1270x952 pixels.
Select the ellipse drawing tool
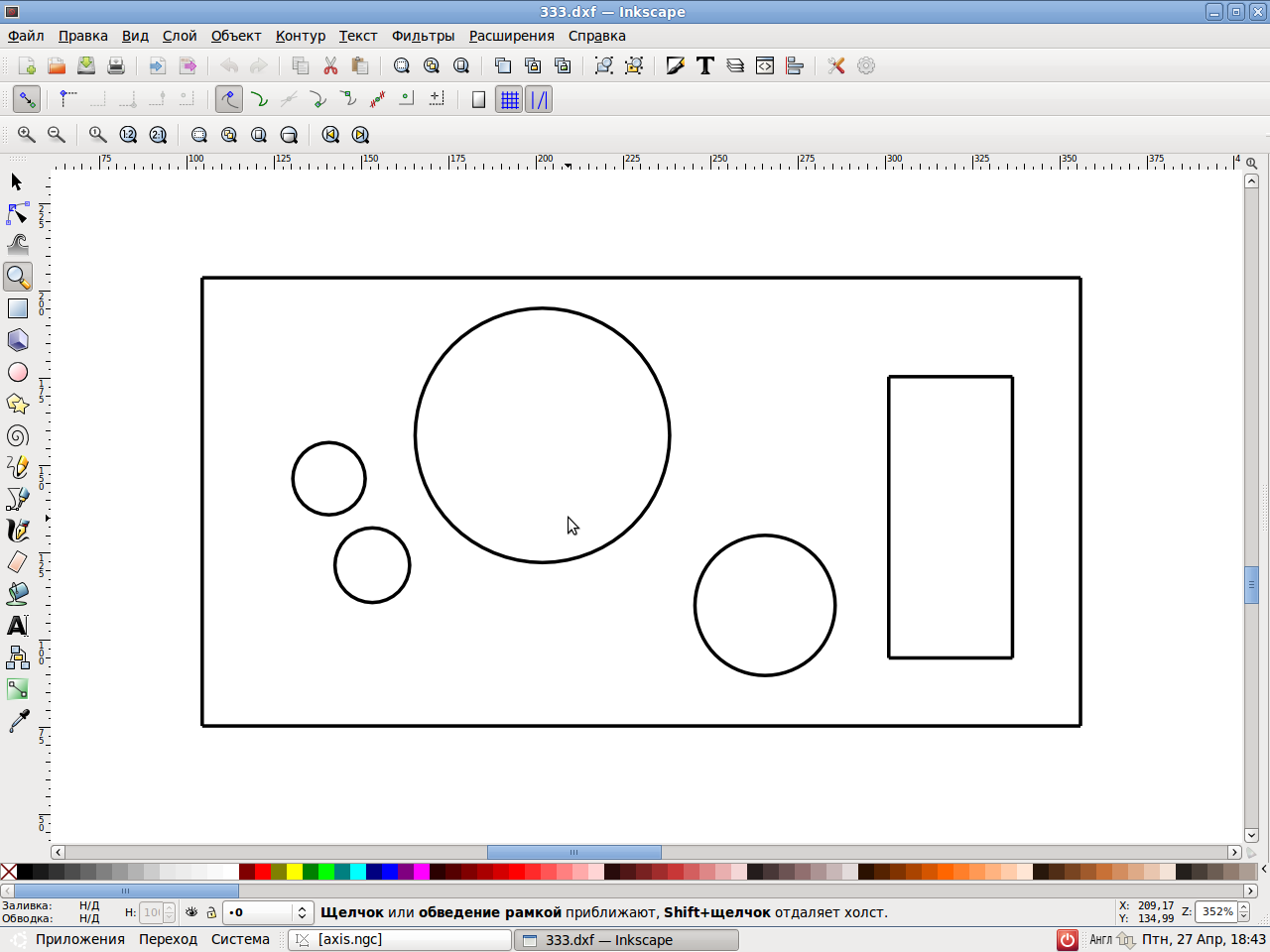(18, 372)
